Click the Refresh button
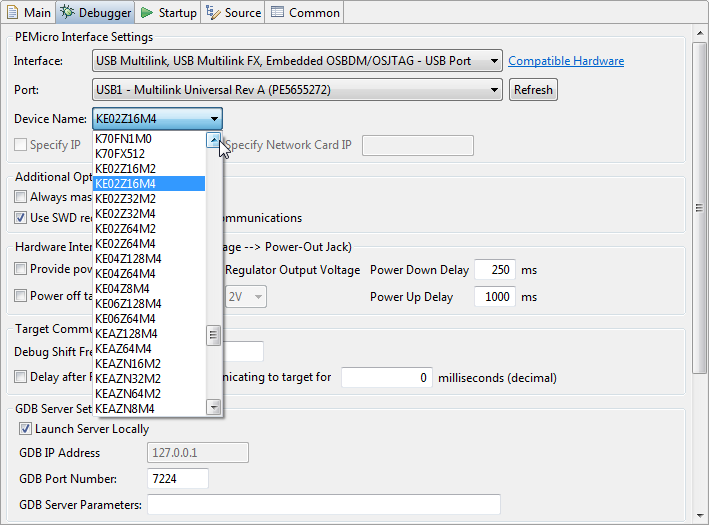The height and width of the screenshot is (525, 709). click(x=533, y=90)
